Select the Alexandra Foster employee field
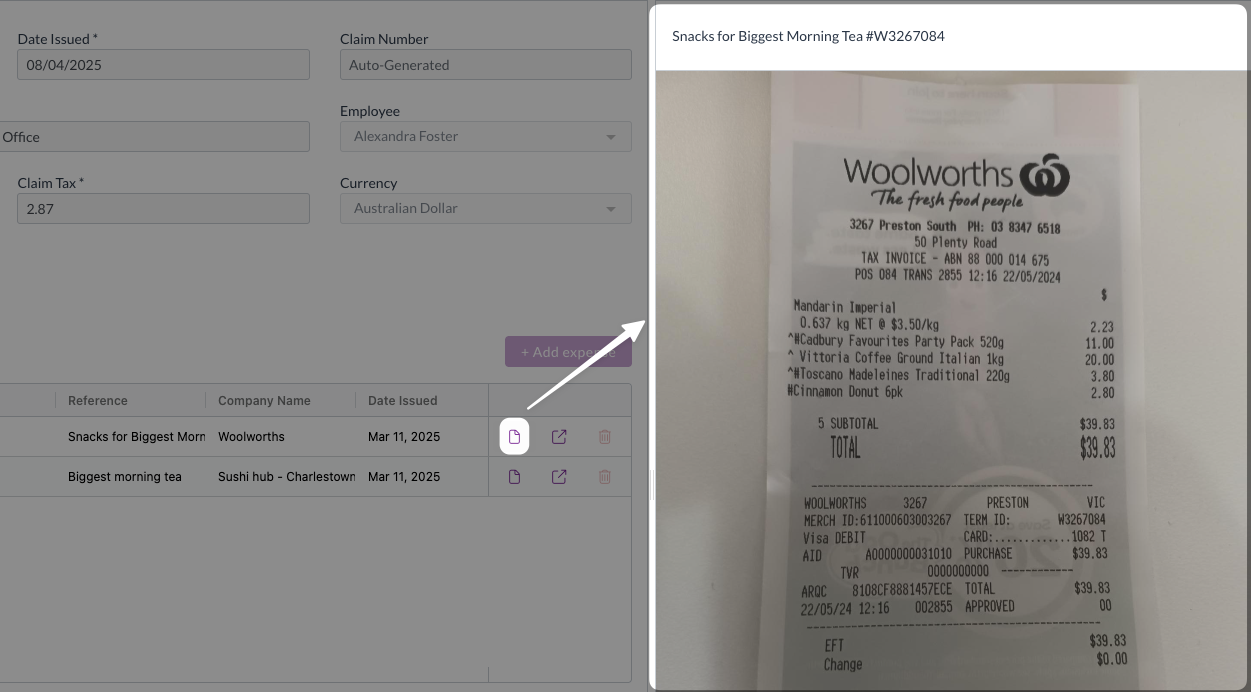Screen dimensions: 1251x692 click(x=486, y=137)
